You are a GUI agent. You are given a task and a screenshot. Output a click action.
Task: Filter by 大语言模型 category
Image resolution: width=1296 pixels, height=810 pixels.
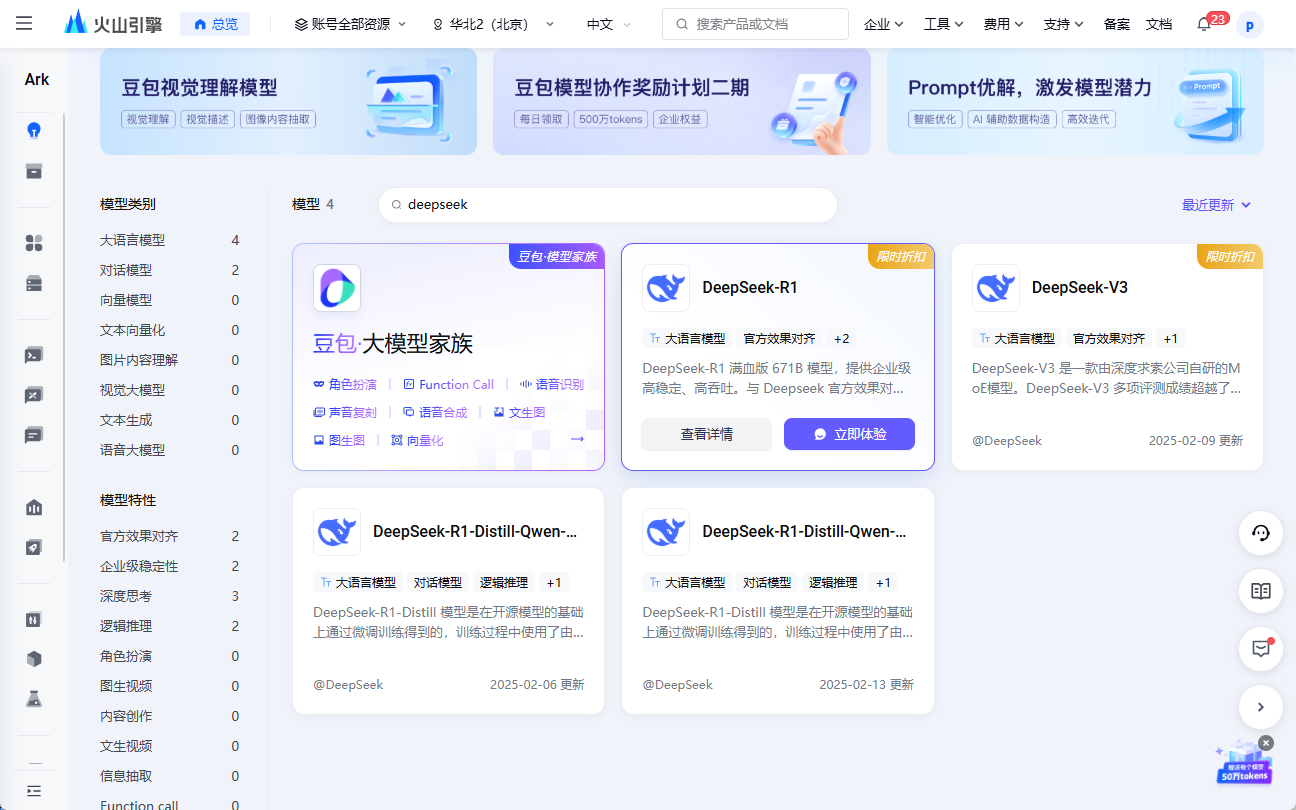tap(170, 240)
